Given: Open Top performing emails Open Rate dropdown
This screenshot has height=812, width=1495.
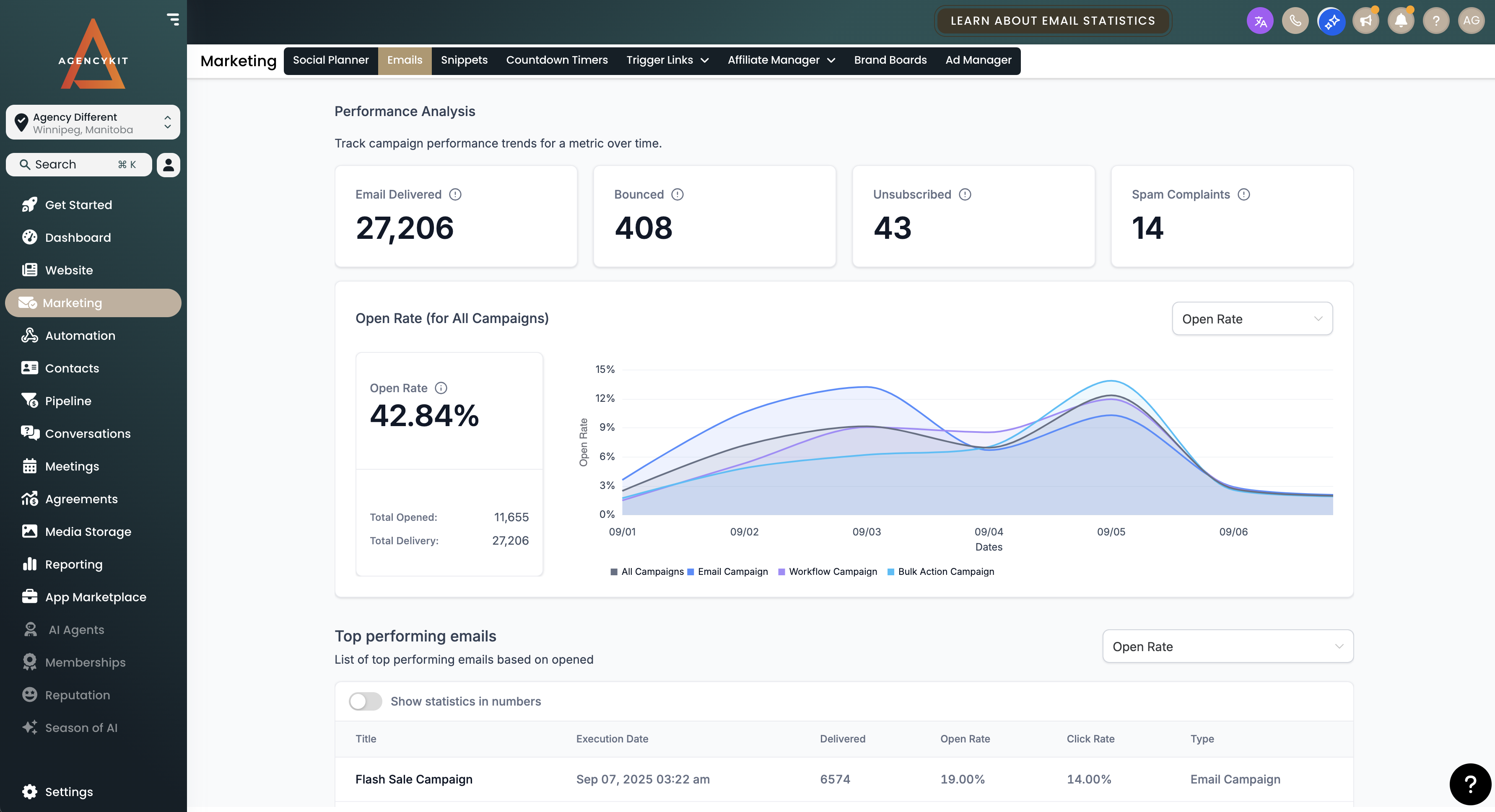Looking at the screenshot, I should (1228, 646).
